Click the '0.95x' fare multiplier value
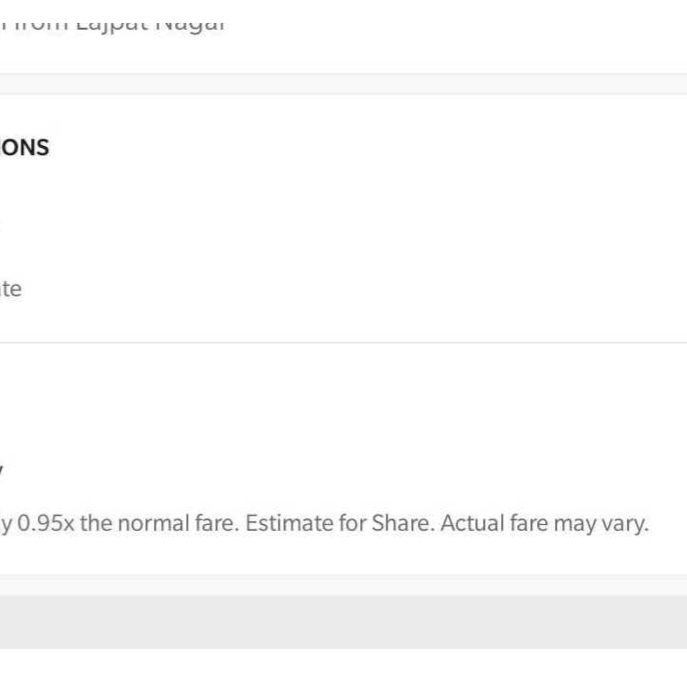Image resolution: width=687 pixels, height=673 pixels. (46, 523)
